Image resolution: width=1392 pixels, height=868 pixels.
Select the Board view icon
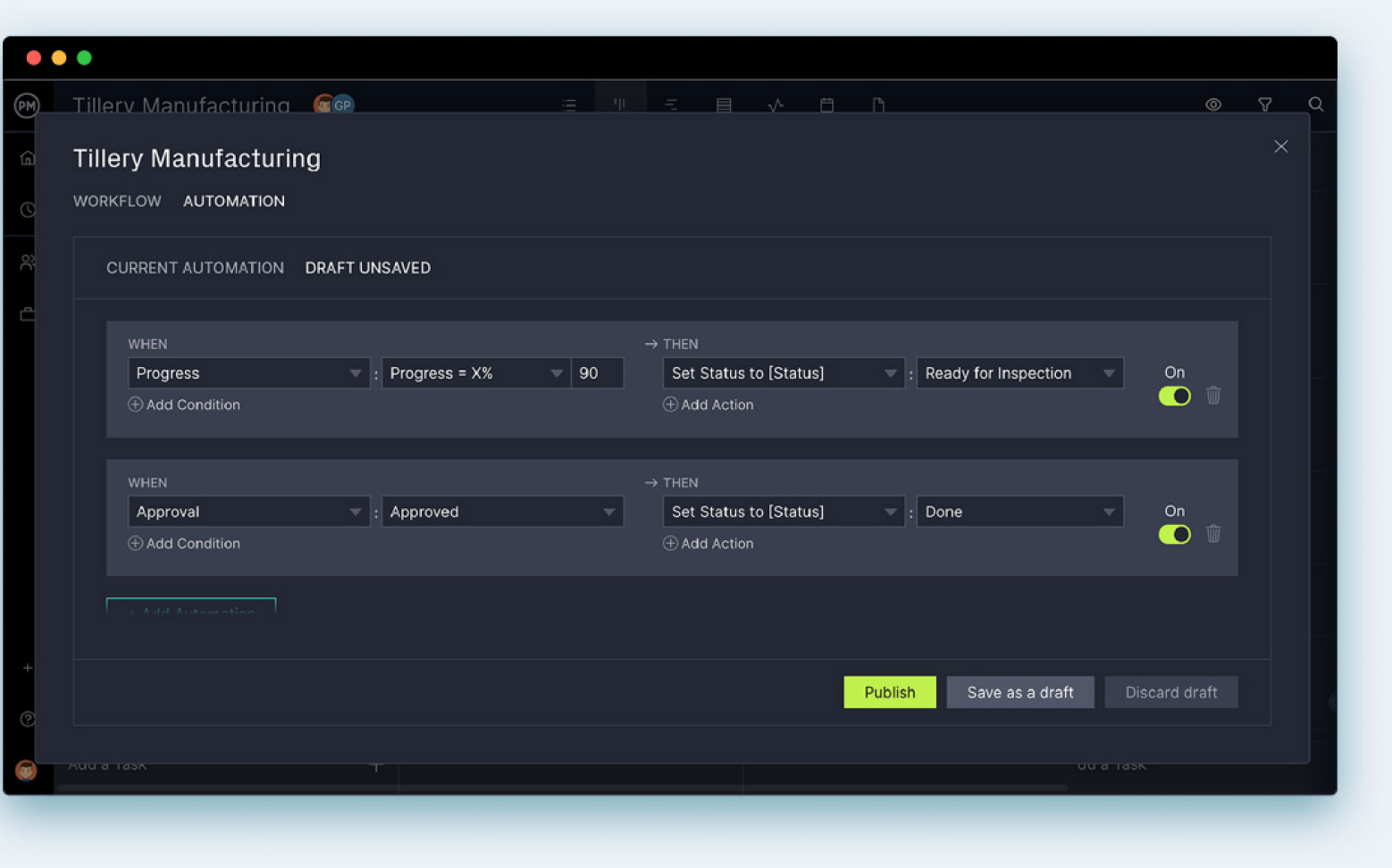pos(620,104)
